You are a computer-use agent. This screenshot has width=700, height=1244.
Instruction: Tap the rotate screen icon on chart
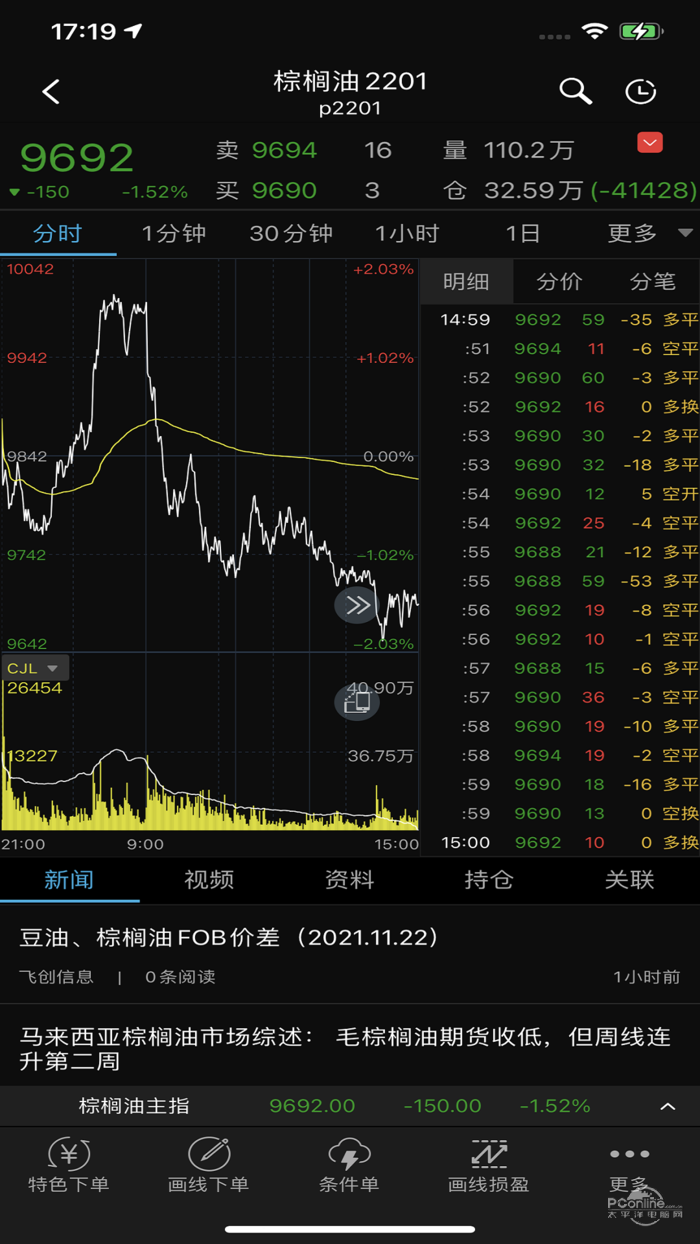point(357,701)
